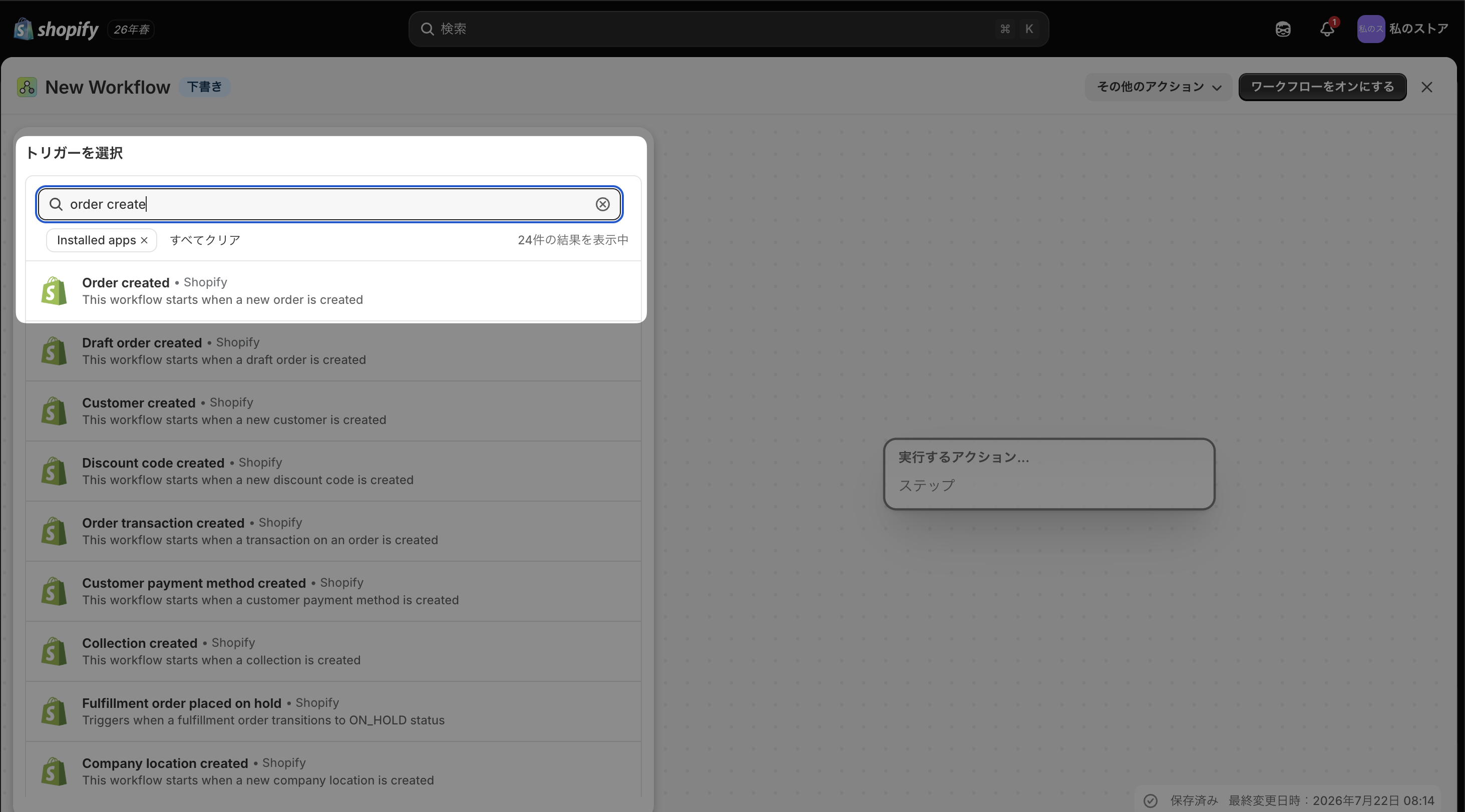Viewport: 1465px width, 812px height.
Task: Click the New Workflow title
Action: 108,87
